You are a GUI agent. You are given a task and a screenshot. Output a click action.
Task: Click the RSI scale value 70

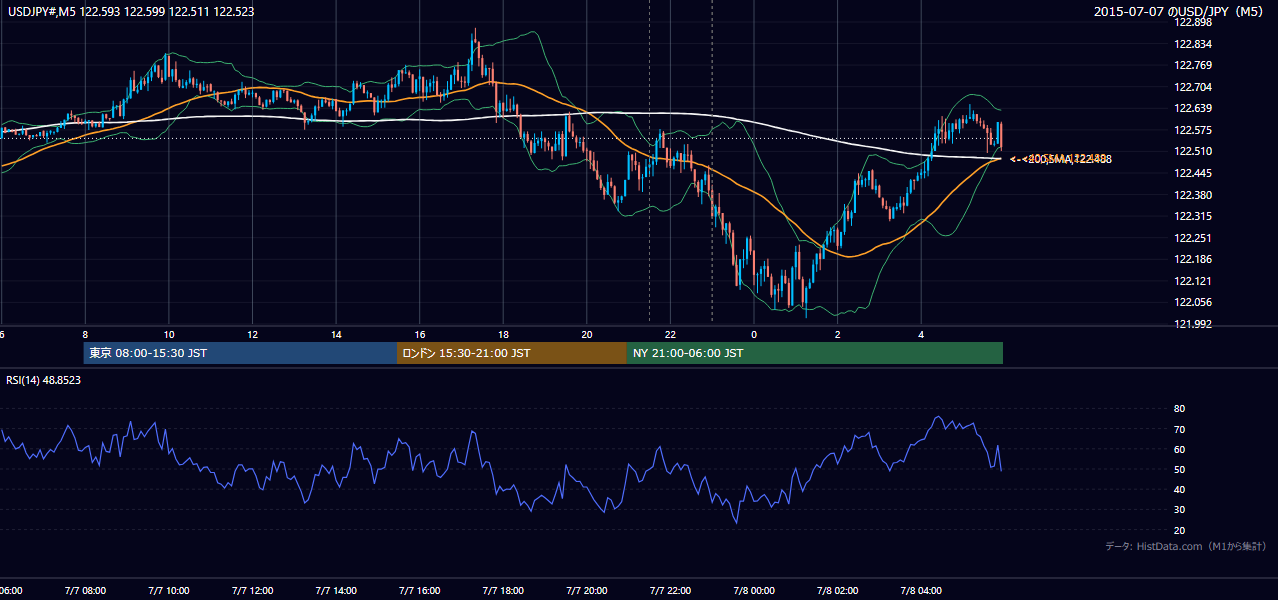[x=1179, y=429]
